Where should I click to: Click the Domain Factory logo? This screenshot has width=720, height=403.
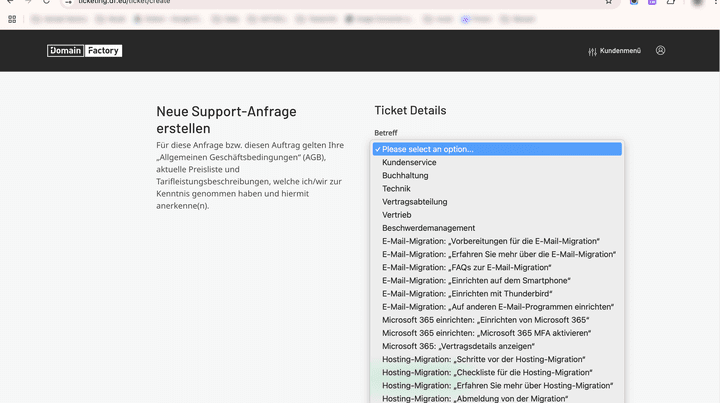(84, 50)
